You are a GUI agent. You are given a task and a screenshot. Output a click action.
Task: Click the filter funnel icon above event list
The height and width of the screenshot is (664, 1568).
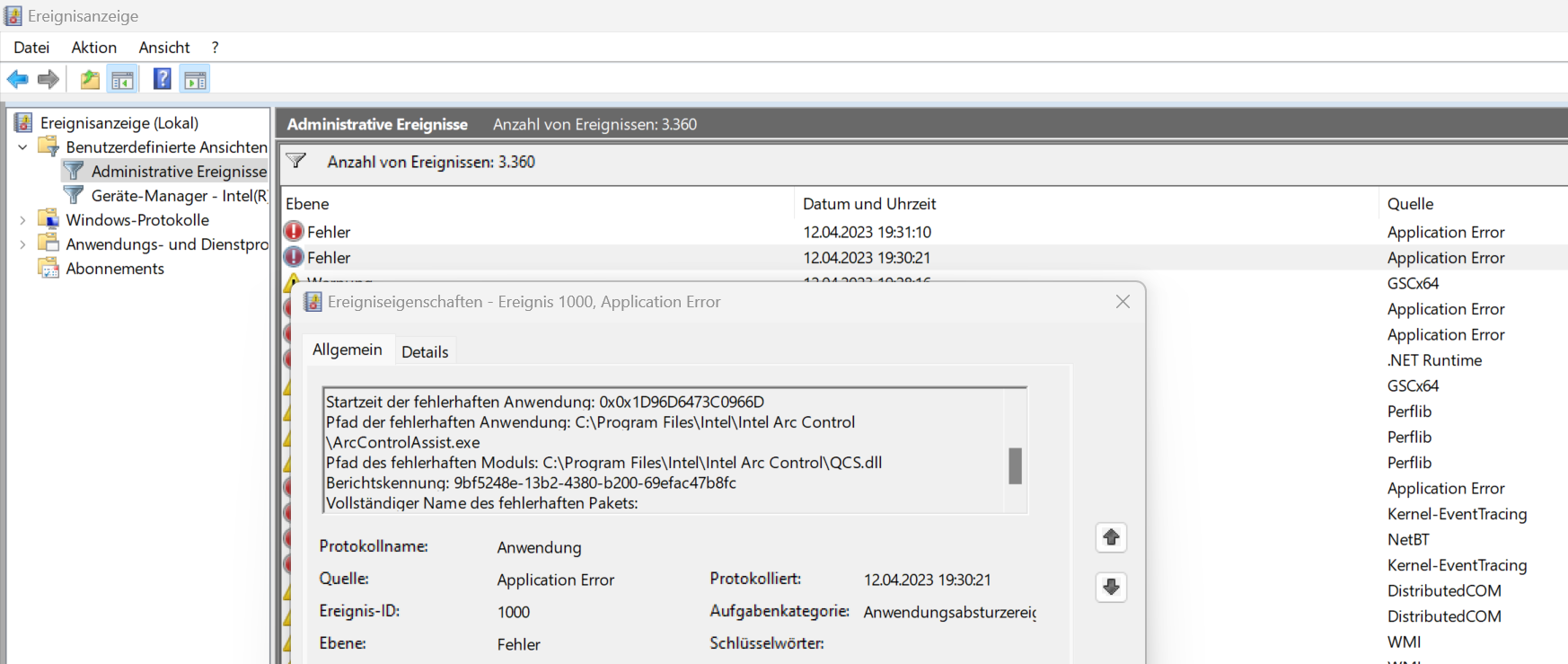(296, 162)
